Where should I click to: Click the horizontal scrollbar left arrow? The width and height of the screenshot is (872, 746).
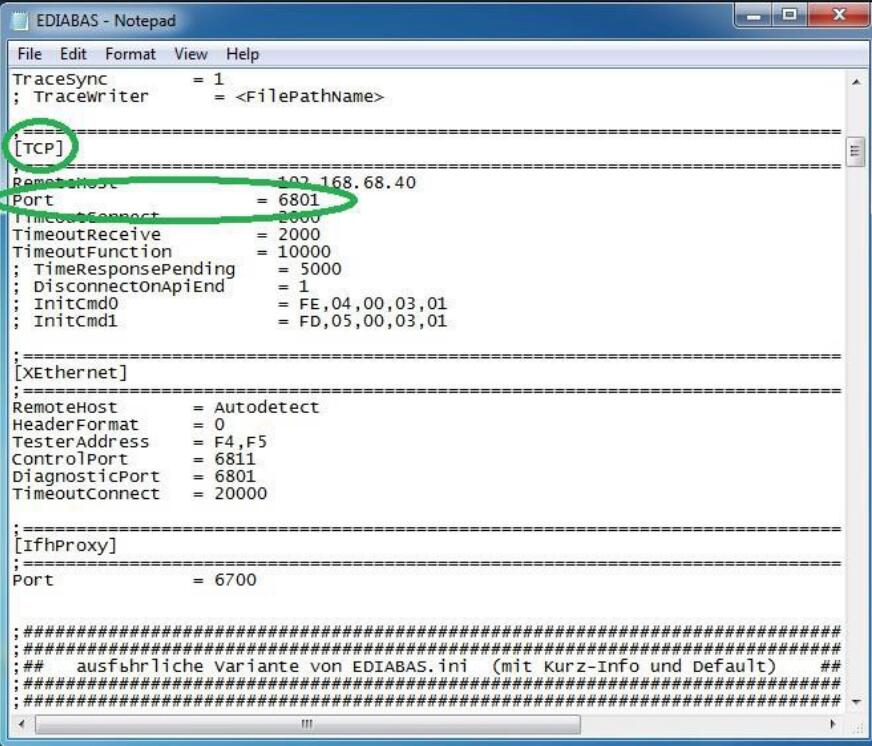point(21,724)
